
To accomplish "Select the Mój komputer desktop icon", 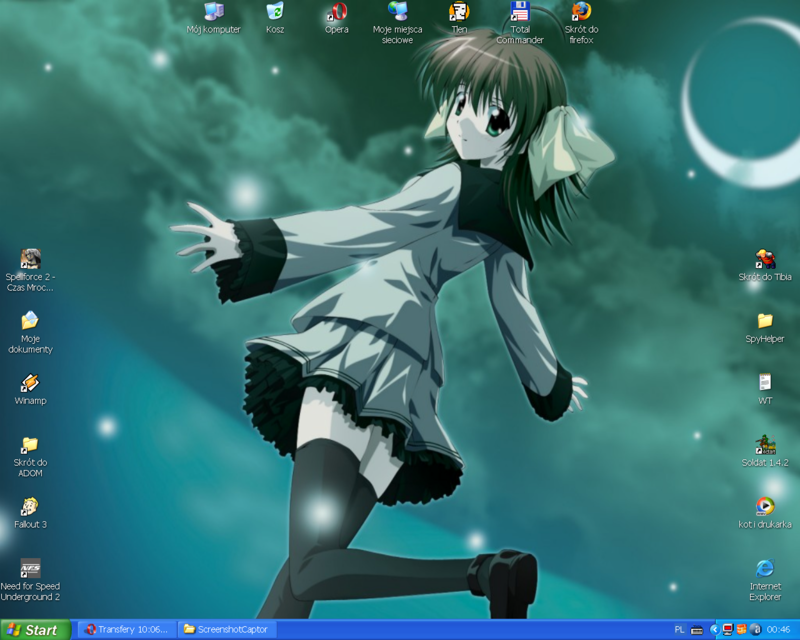I will 213,18.
